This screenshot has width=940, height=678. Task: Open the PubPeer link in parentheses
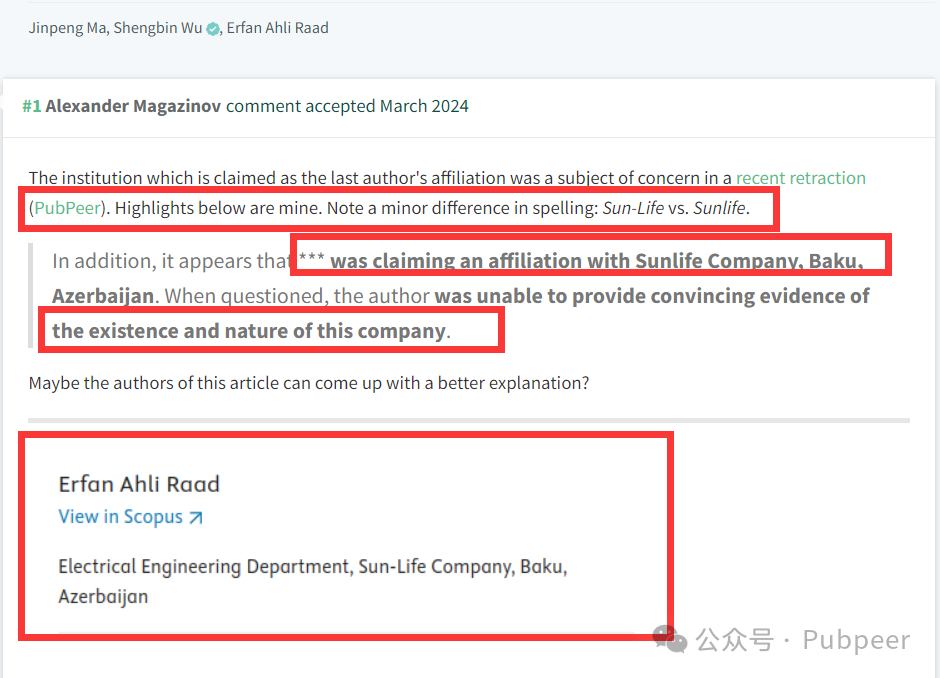[x=67, y=208]
